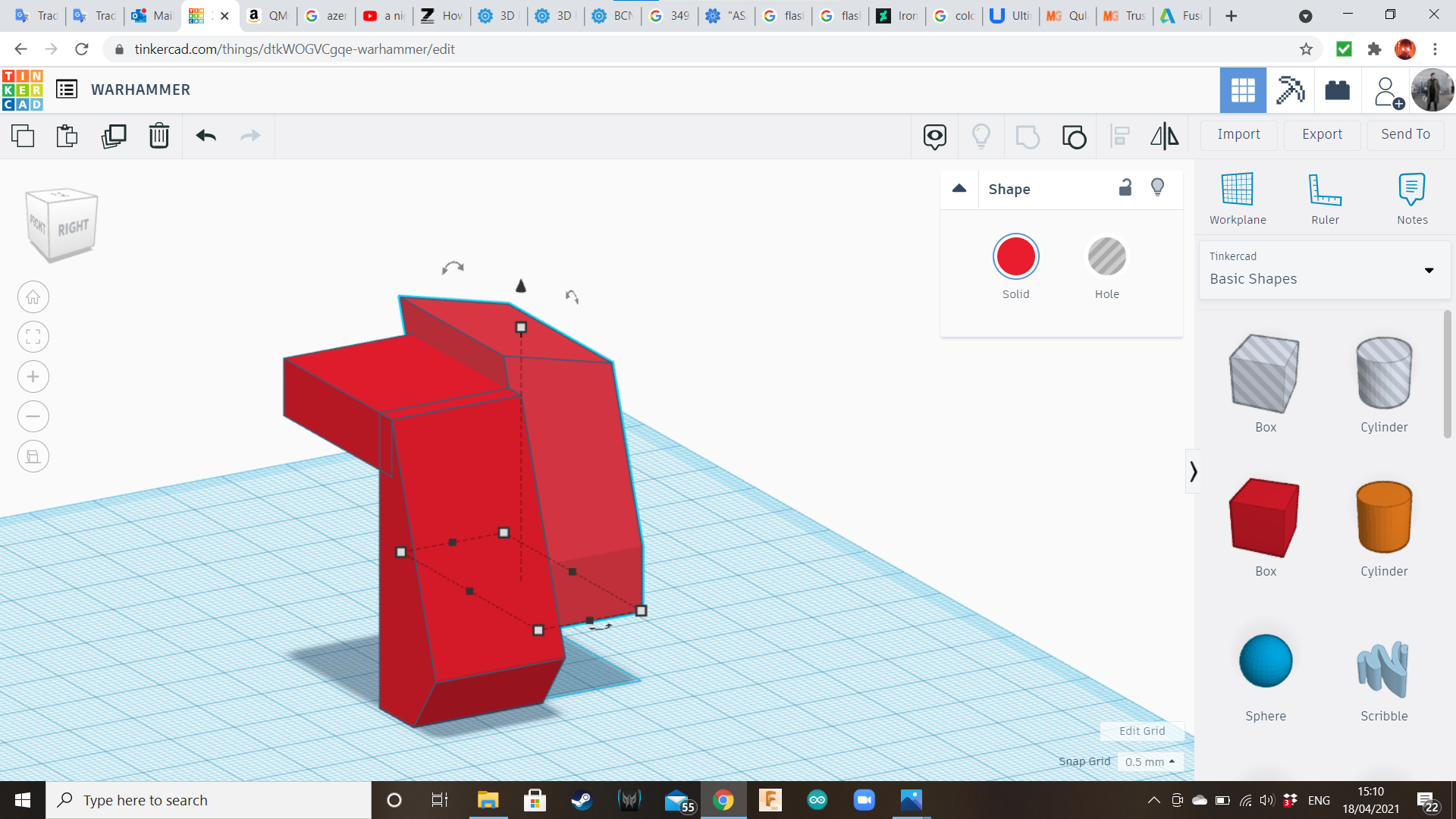Expand the Basic Shapes dropdown

pyautogui.click(x=1429, y=271)
